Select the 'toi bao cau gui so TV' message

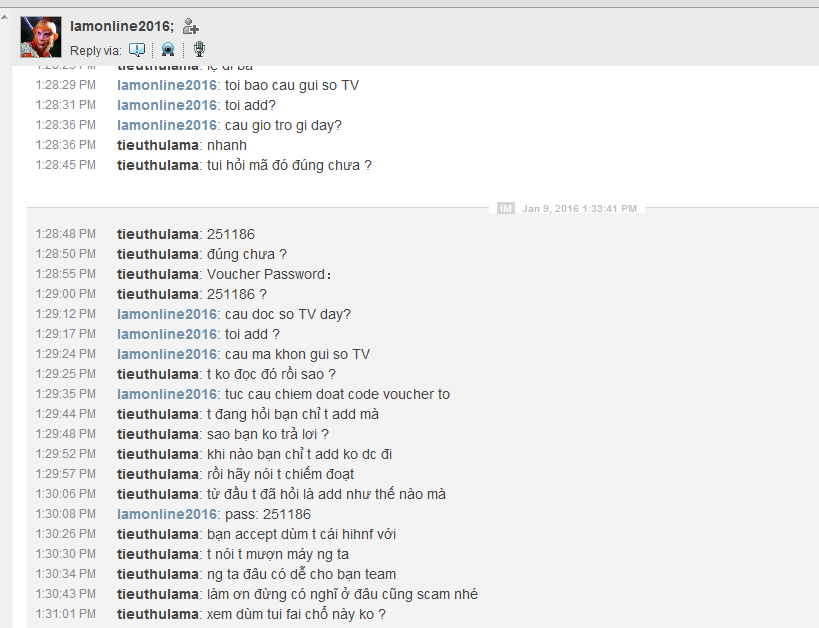[291, 85]
